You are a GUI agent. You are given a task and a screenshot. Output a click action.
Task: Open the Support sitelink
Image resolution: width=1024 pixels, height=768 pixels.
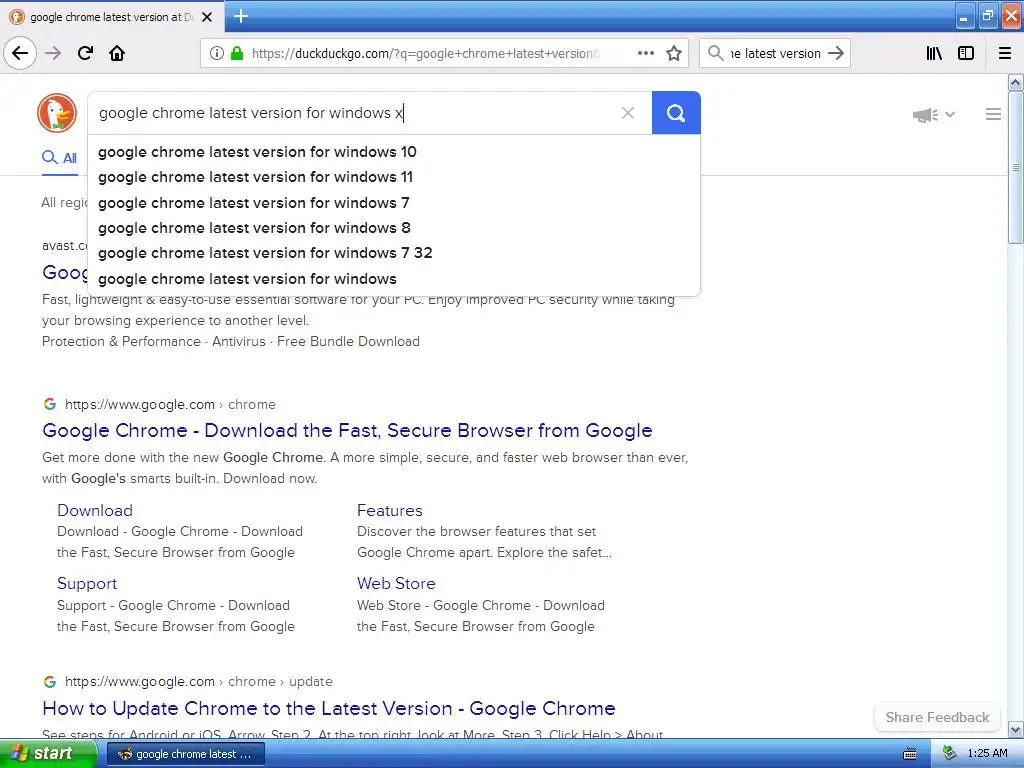coord(87,583)
